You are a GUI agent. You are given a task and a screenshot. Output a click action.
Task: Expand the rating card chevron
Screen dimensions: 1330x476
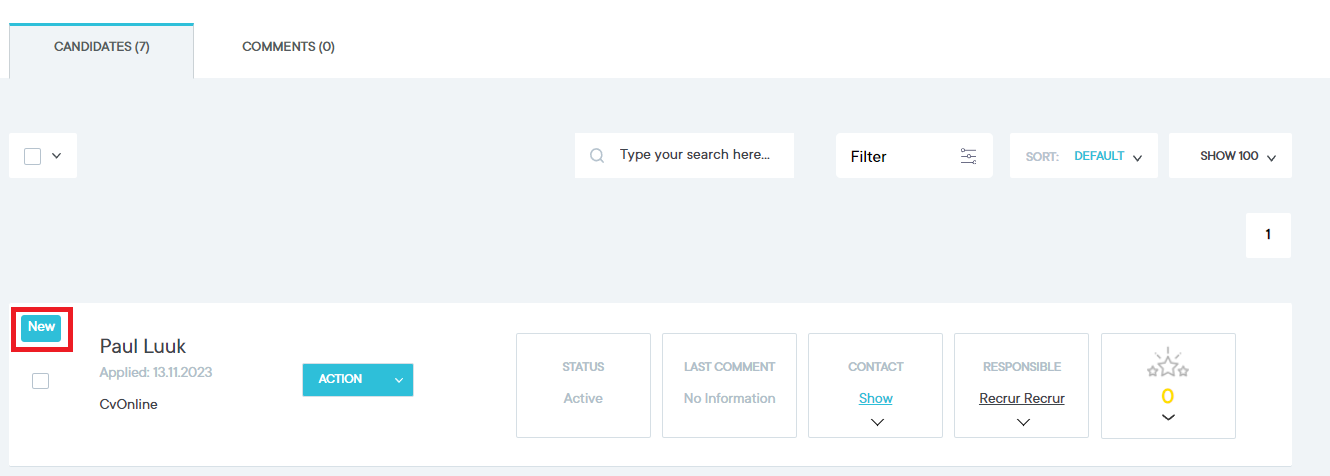click(1167, 418)
